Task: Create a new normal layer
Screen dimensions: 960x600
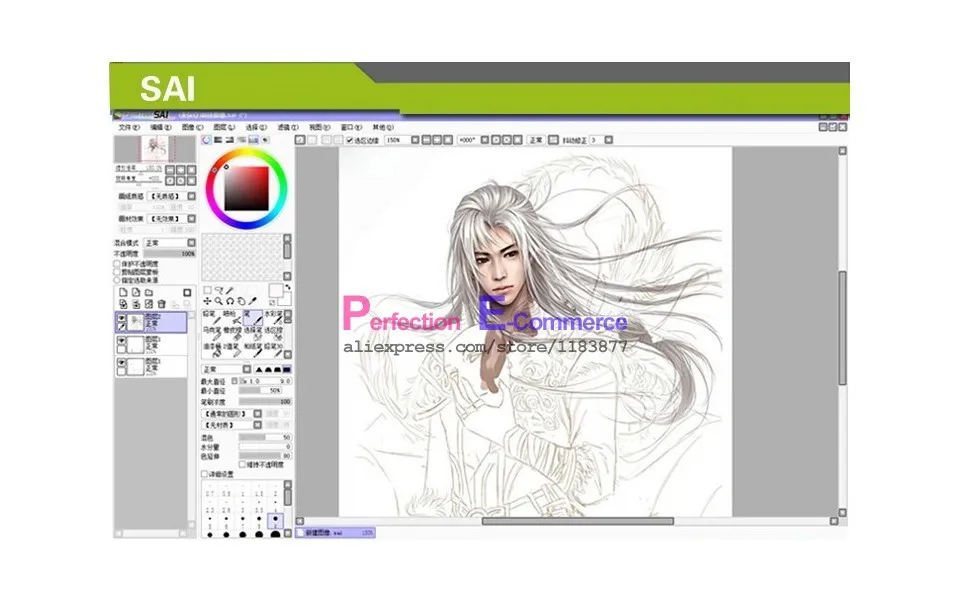Action: pyautogui.click(x=123, y=292)
